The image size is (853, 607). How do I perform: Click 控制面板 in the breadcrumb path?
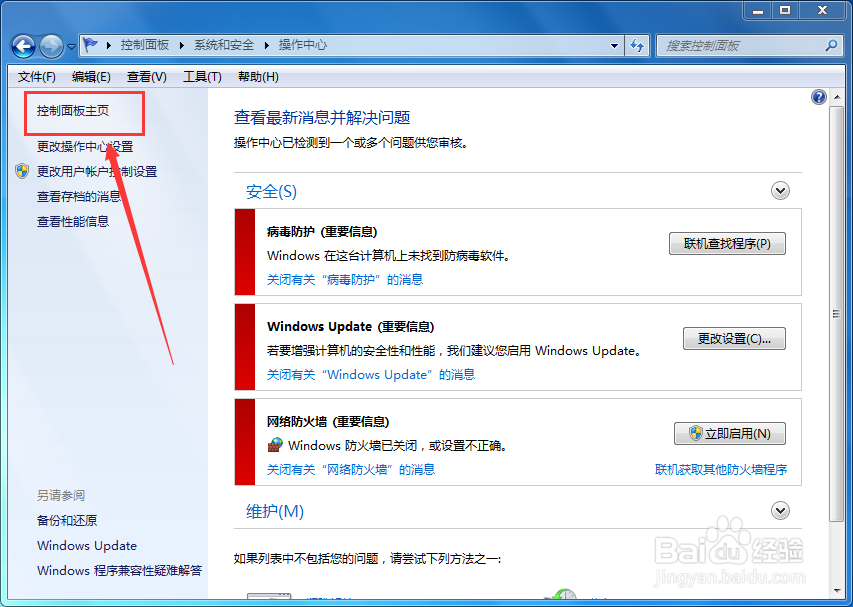click(145, 45)
